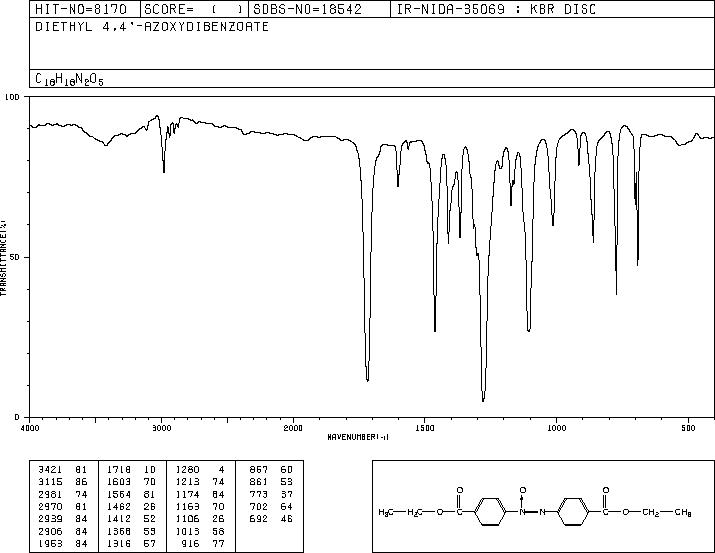The width and height of the screenshot is (715, 553).
Task: Select peak table entry 1368
Action: (x=119, y=531)
